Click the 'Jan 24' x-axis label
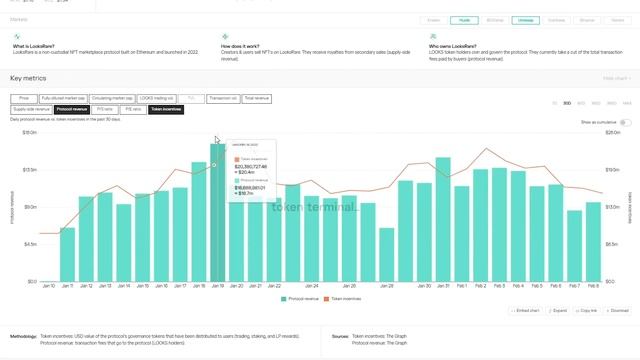 311,286
